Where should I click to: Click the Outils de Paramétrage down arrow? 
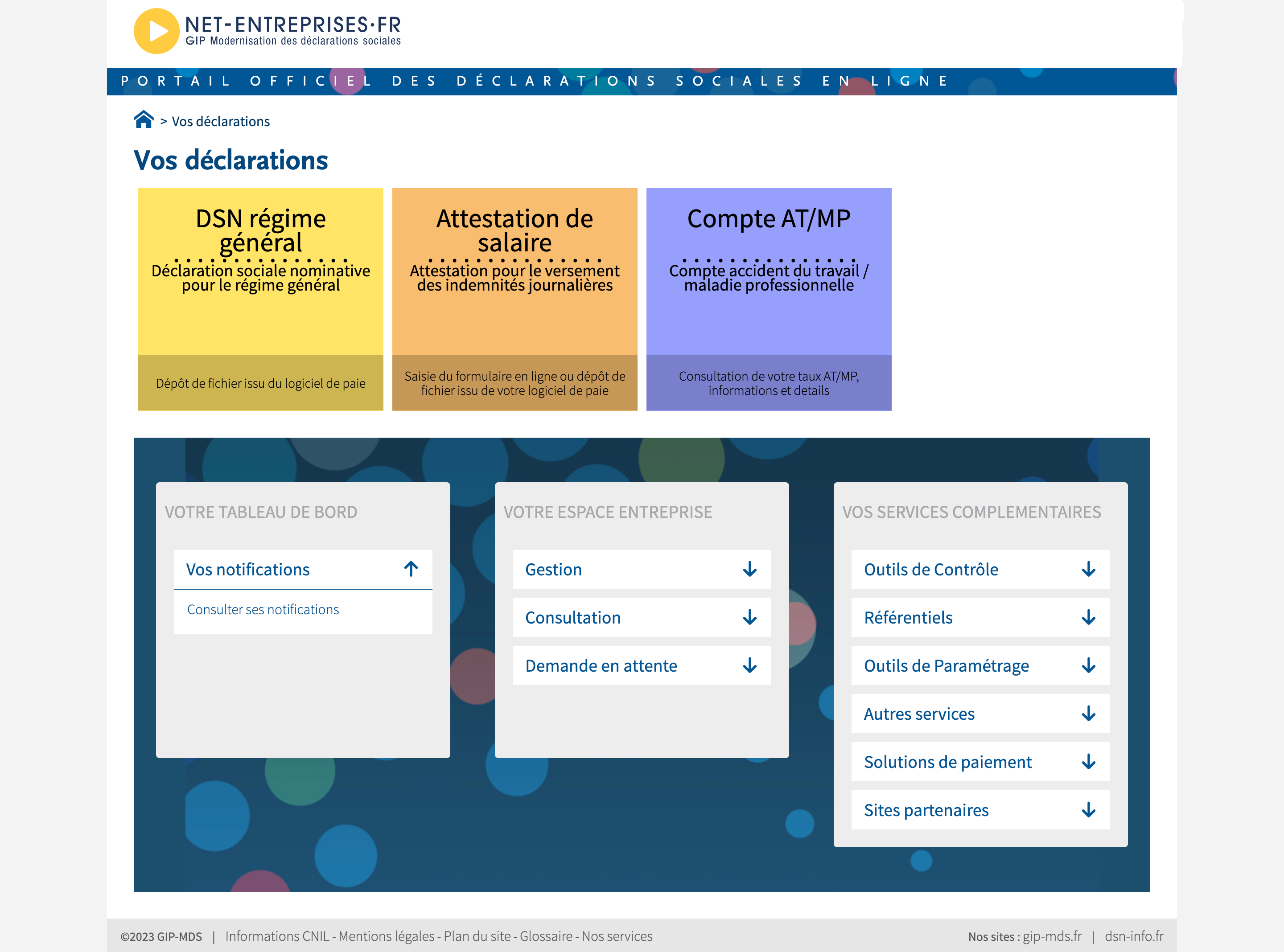1089,665
